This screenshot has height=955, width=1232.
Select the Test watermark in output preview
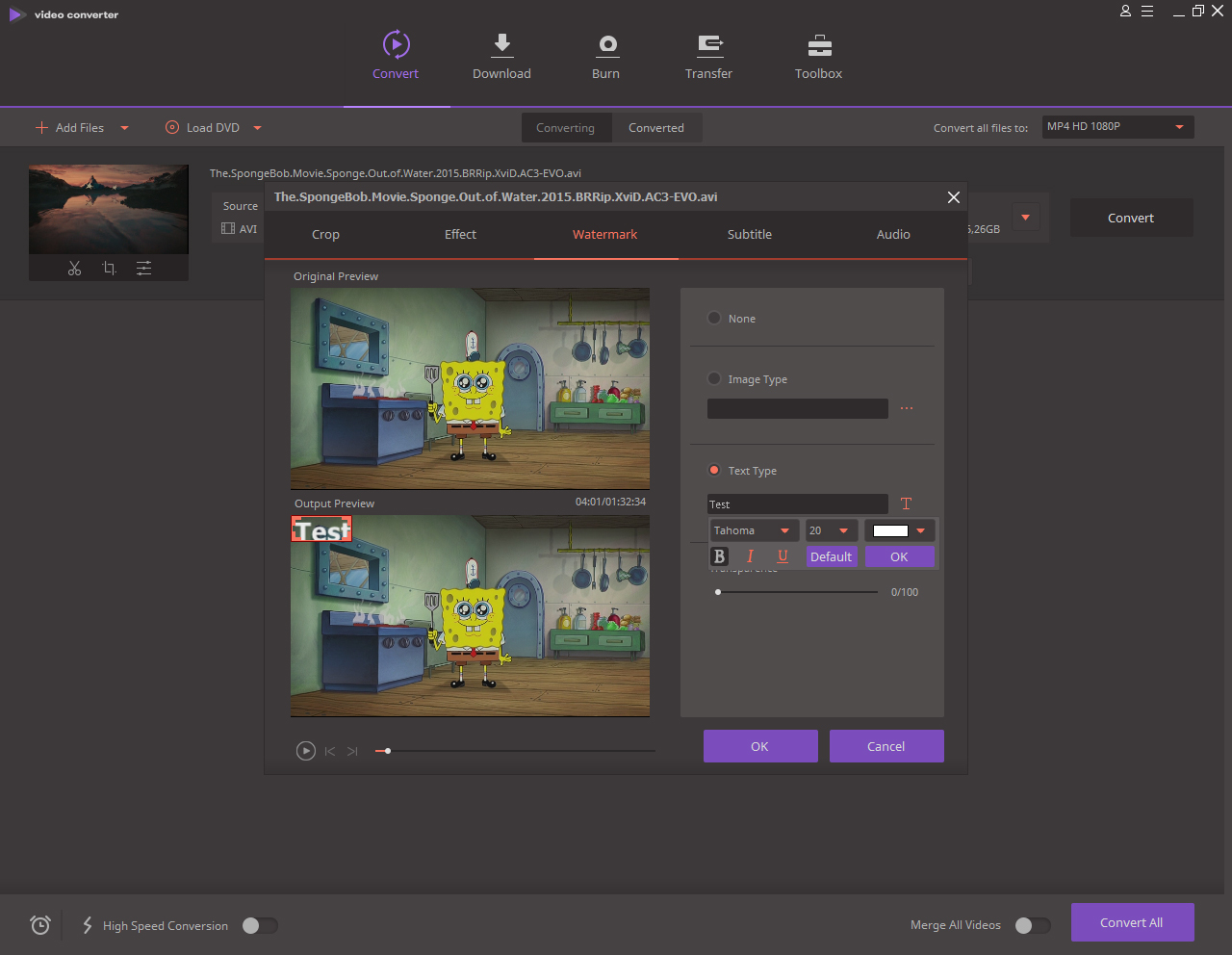pyautogui.click(x=321, y=529)
